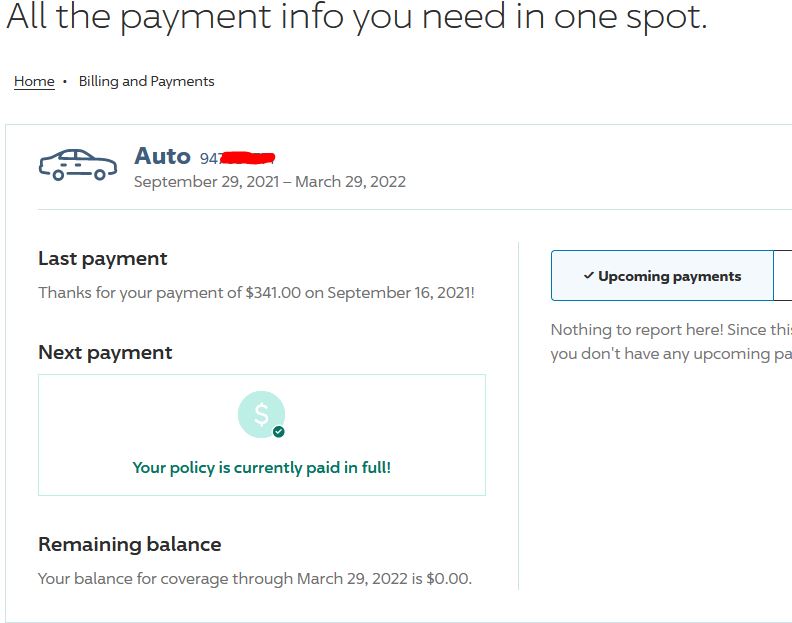This screenshot has width=792, height=623.
Task: Click the Last payment heading
Action: (x=103, y=259)
